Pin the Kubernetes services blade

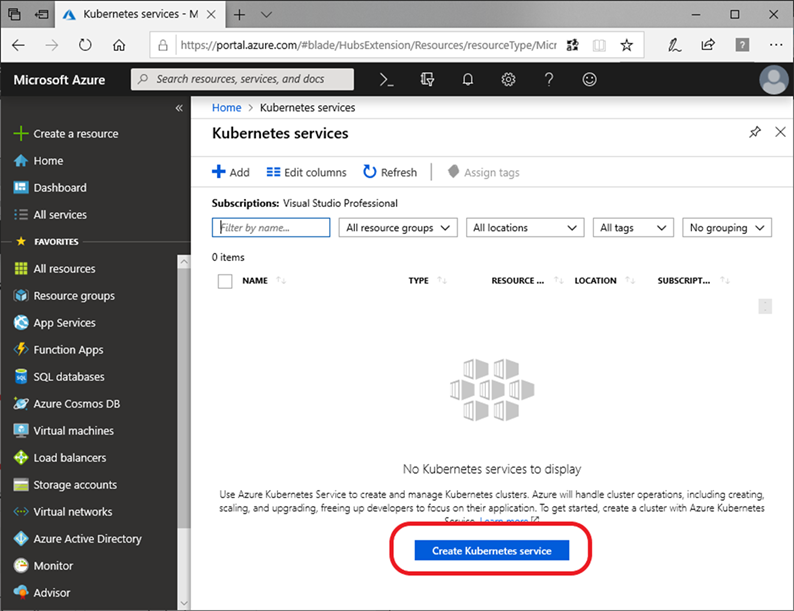coord(755,133)
